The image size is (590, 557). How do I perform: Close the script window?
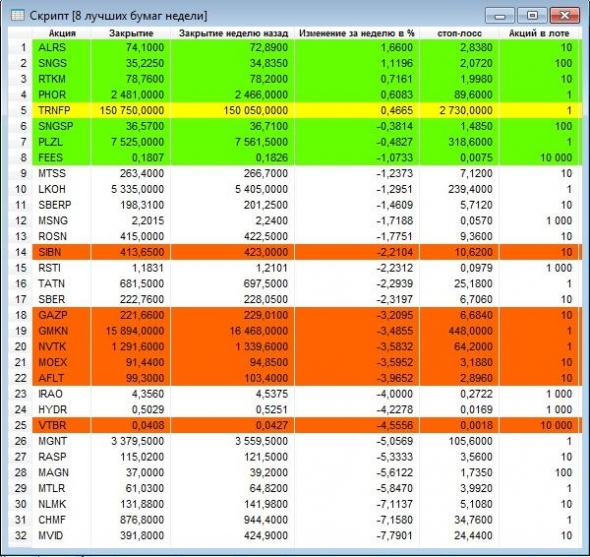click(564, 16)
